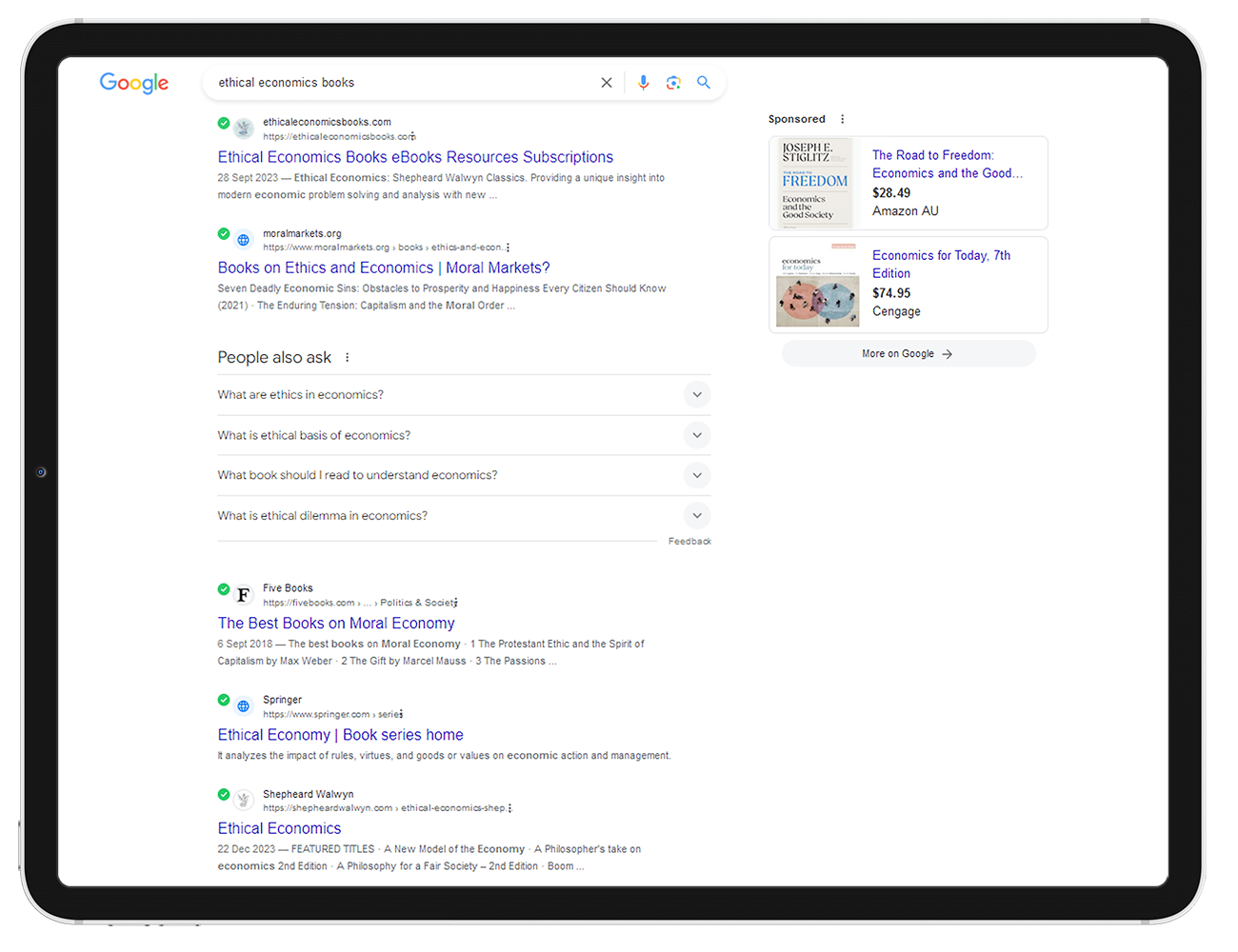The height and width of the screenshot is (952, 1238).
Task: Open 'Ethical Economics Books eBooks Resources Subscriptions' link
Action: tap(415, 157)
